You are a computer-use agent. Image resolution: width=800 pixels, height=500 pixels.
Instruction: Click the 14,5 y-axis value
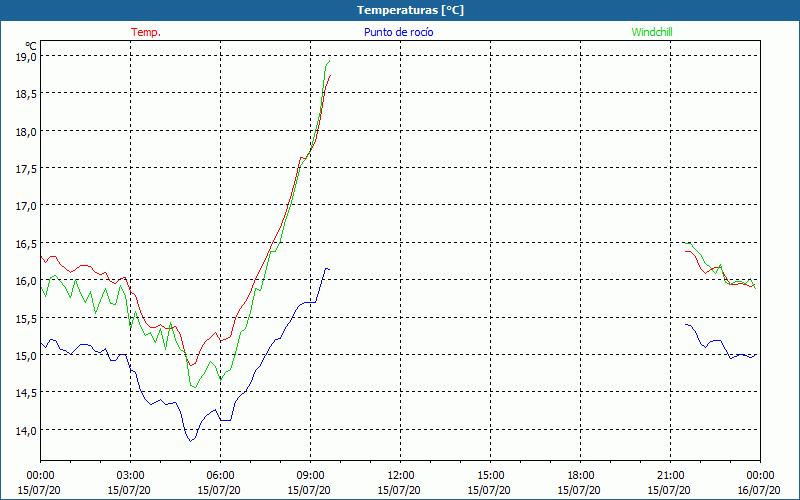pyautogui.click(x=26, y=393)
